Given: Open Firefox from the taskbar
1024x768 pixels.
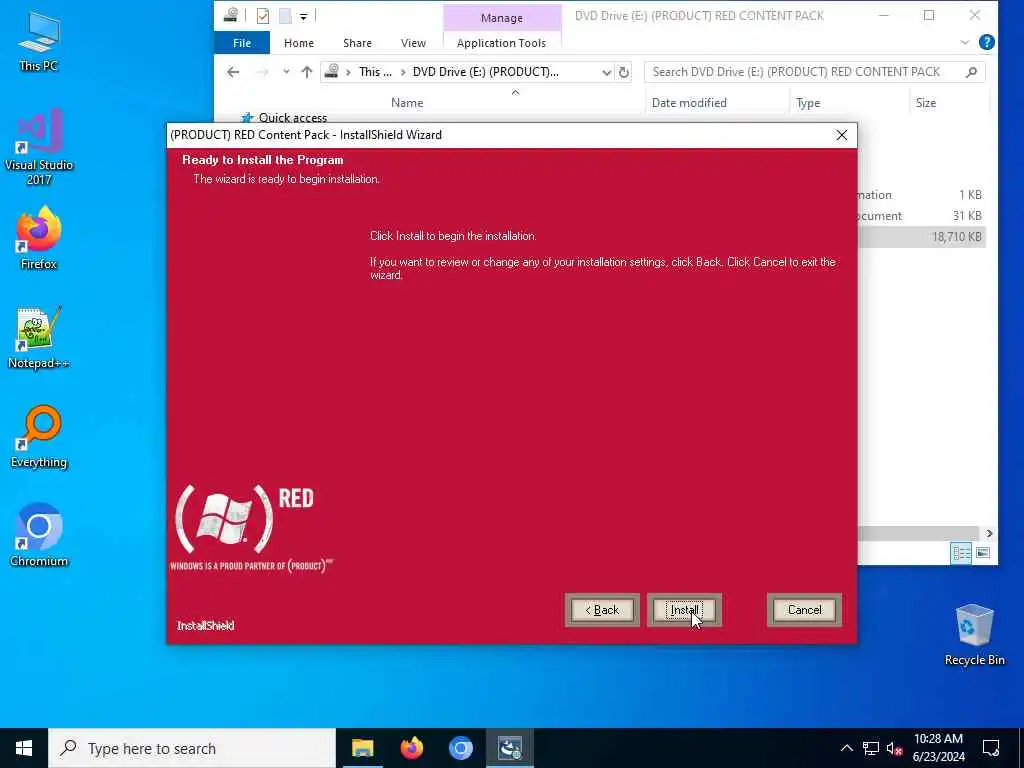Looking at the screenshot, I should 411,748.
